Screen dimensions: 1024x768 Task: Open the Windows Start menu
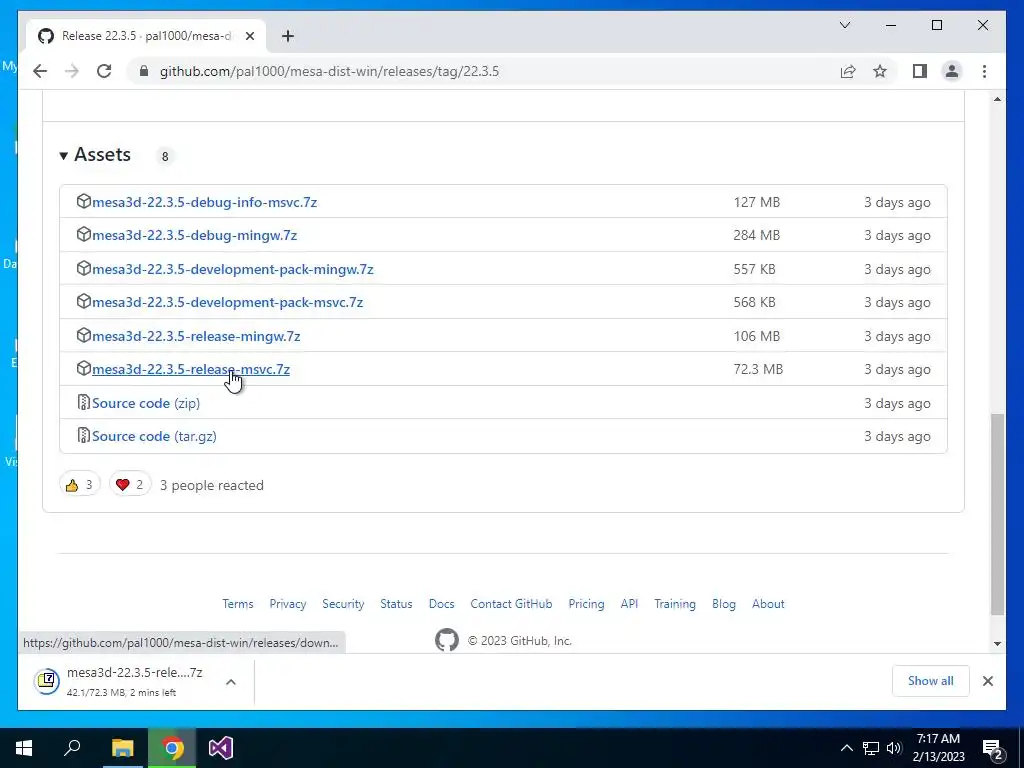point(24,748)
